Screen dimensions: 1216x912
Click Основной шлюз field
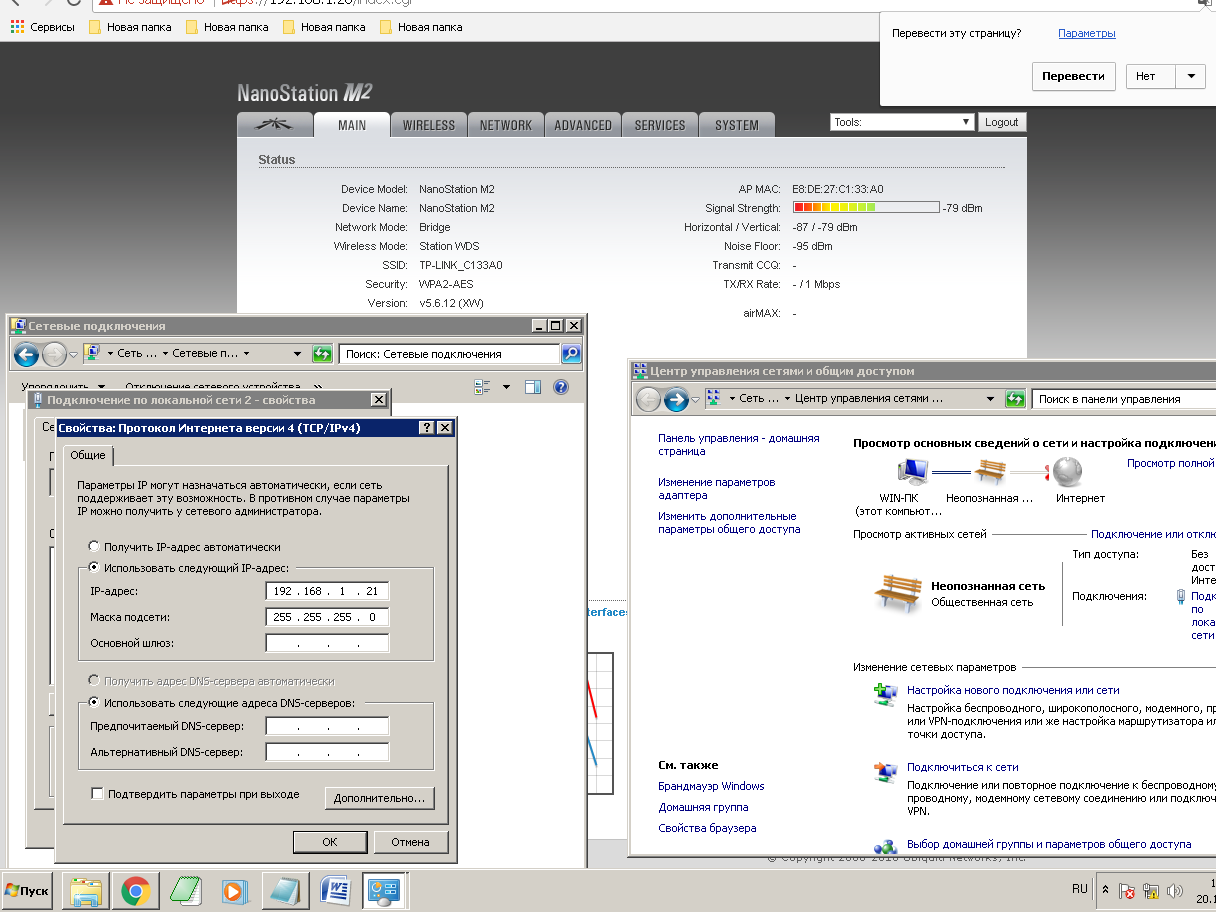[x=327, y=643]
